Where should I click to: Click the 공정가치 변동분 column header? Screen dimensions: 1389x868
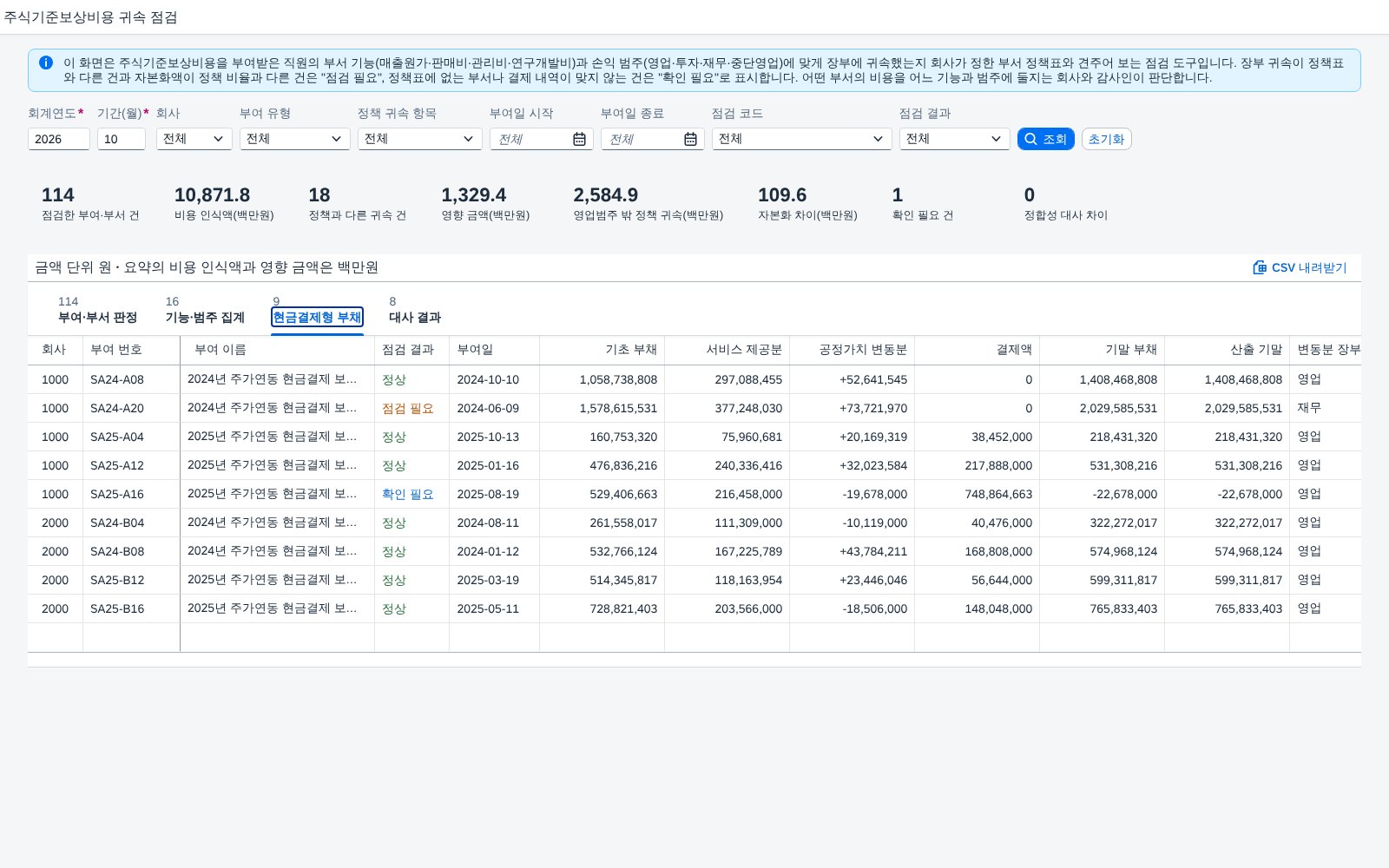click(852, 350)
